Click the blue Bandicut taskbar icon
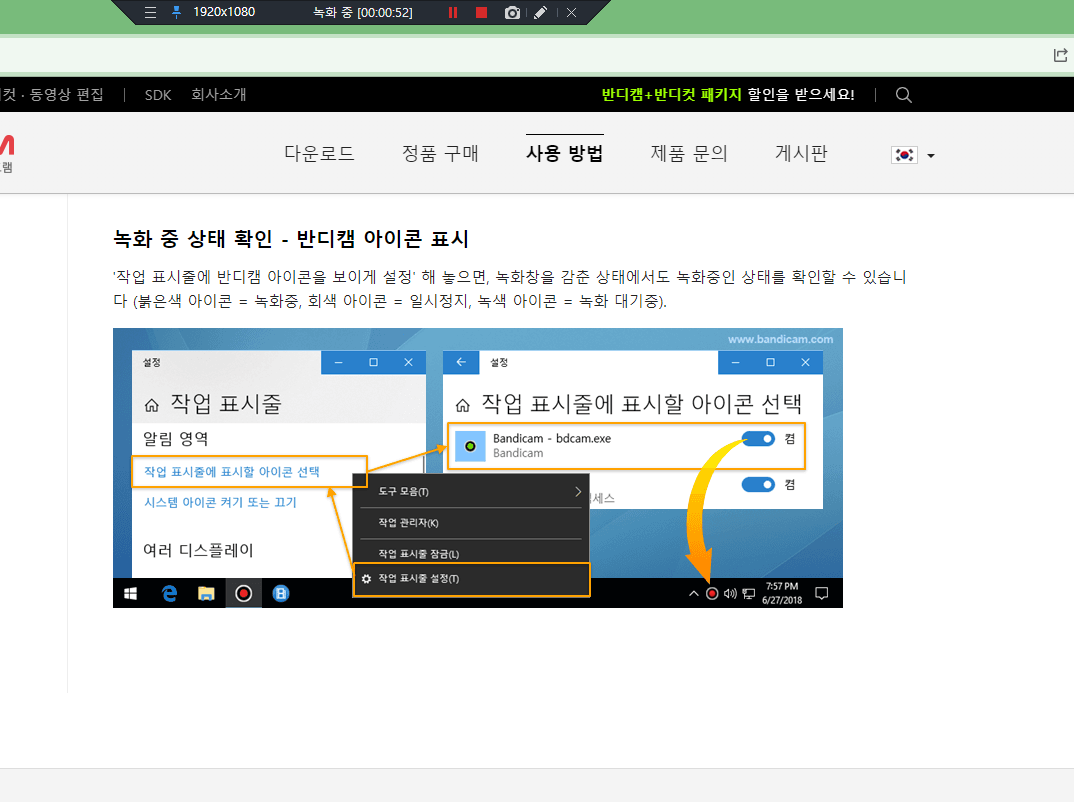The width and height of the screenshot is (1074, 802). 281,593
